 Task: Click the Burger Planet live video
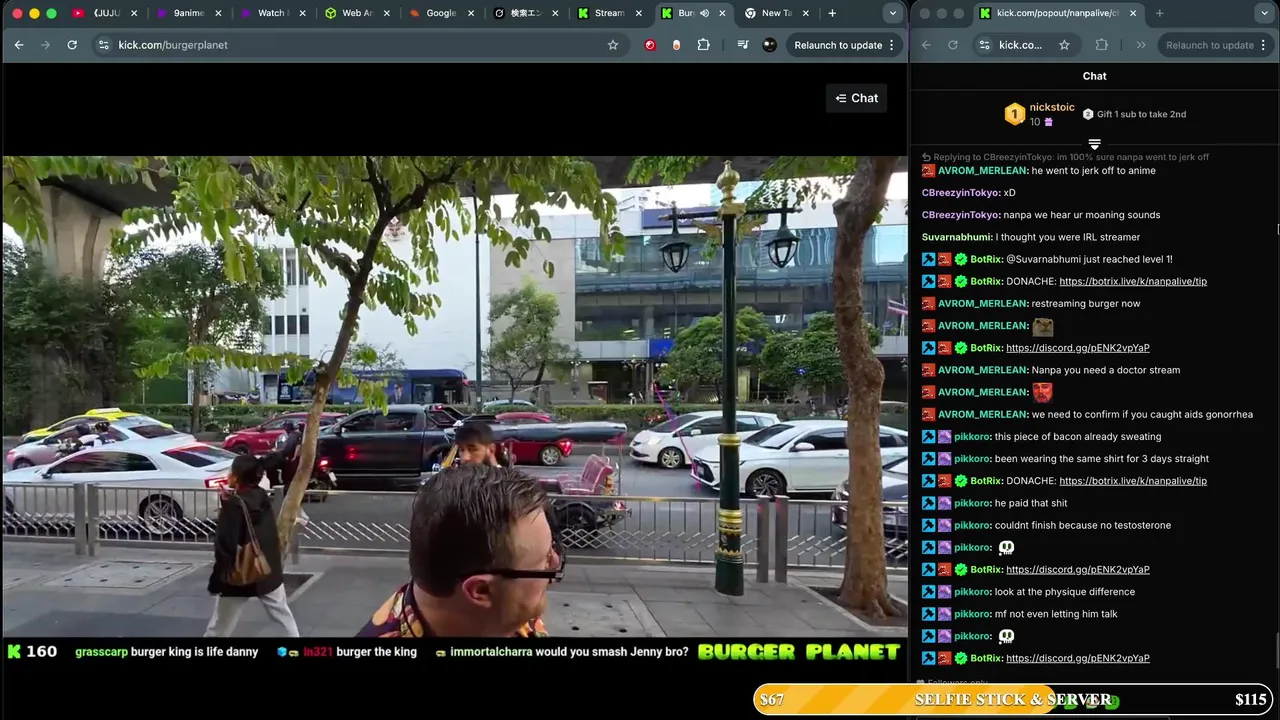455,397
